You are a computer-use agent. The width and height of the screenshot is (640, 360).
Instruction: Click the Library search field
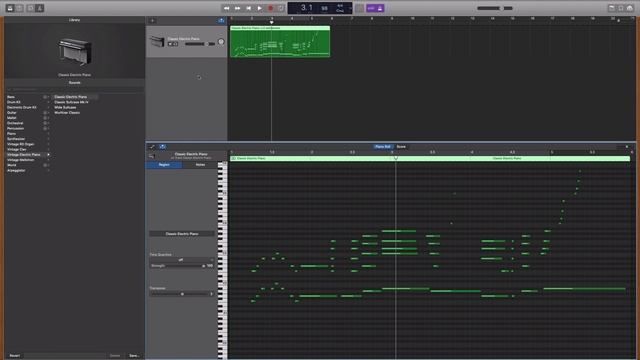(x=75, y=89)
